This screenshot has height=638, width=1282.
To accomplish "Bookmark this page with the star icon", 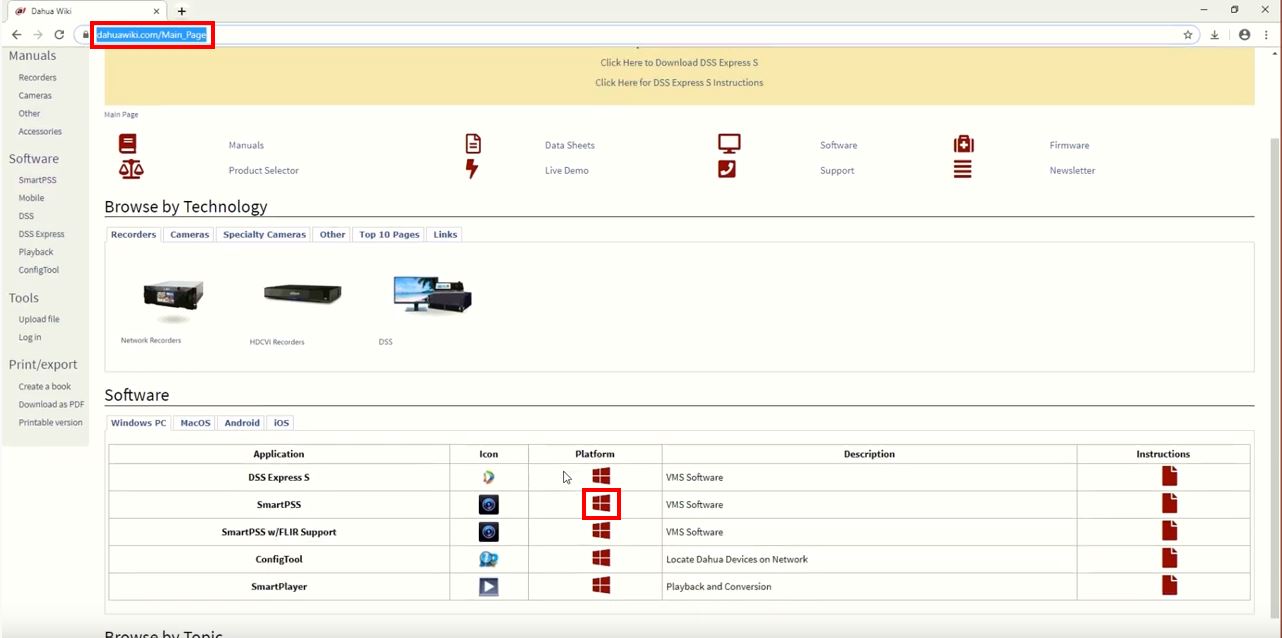I will [x=1188, y=34].
